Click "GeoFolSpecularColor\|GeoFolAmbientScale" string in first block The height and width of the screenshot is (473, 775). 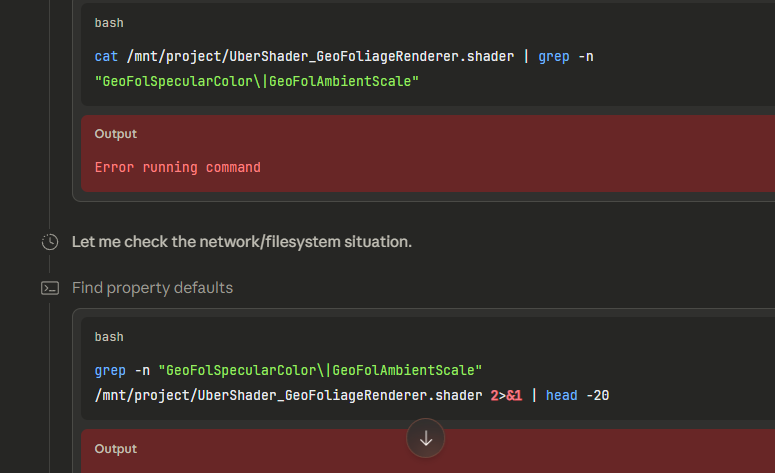(257, 81)
